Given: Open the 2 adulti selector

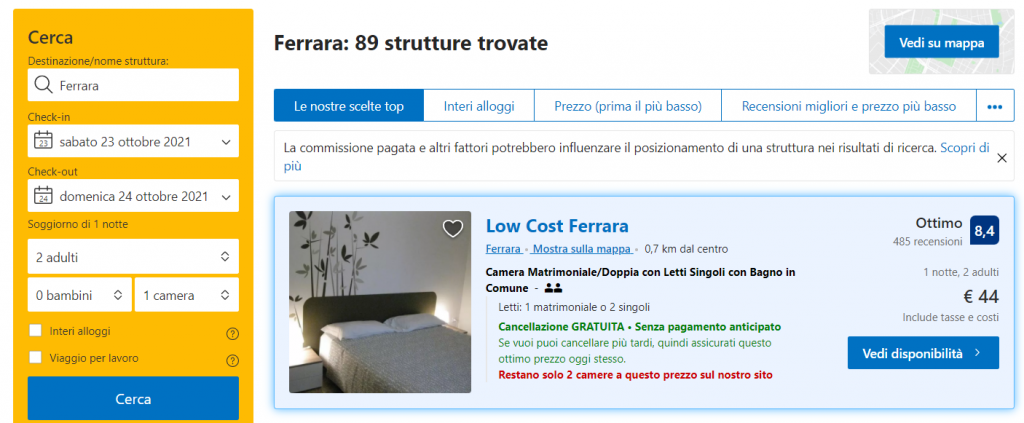Looking at the screenshot, I should pos(133,257).
